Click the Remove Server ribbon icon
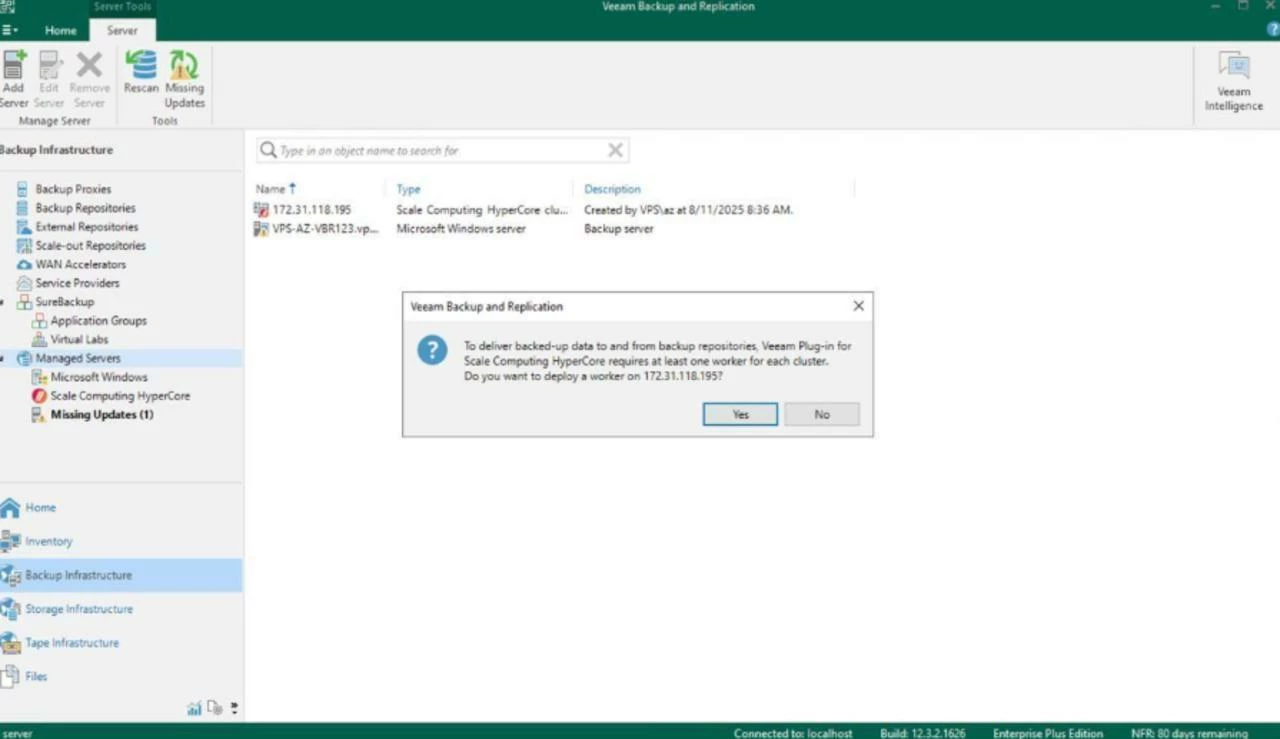The image size is (1280, 739). 89,79
